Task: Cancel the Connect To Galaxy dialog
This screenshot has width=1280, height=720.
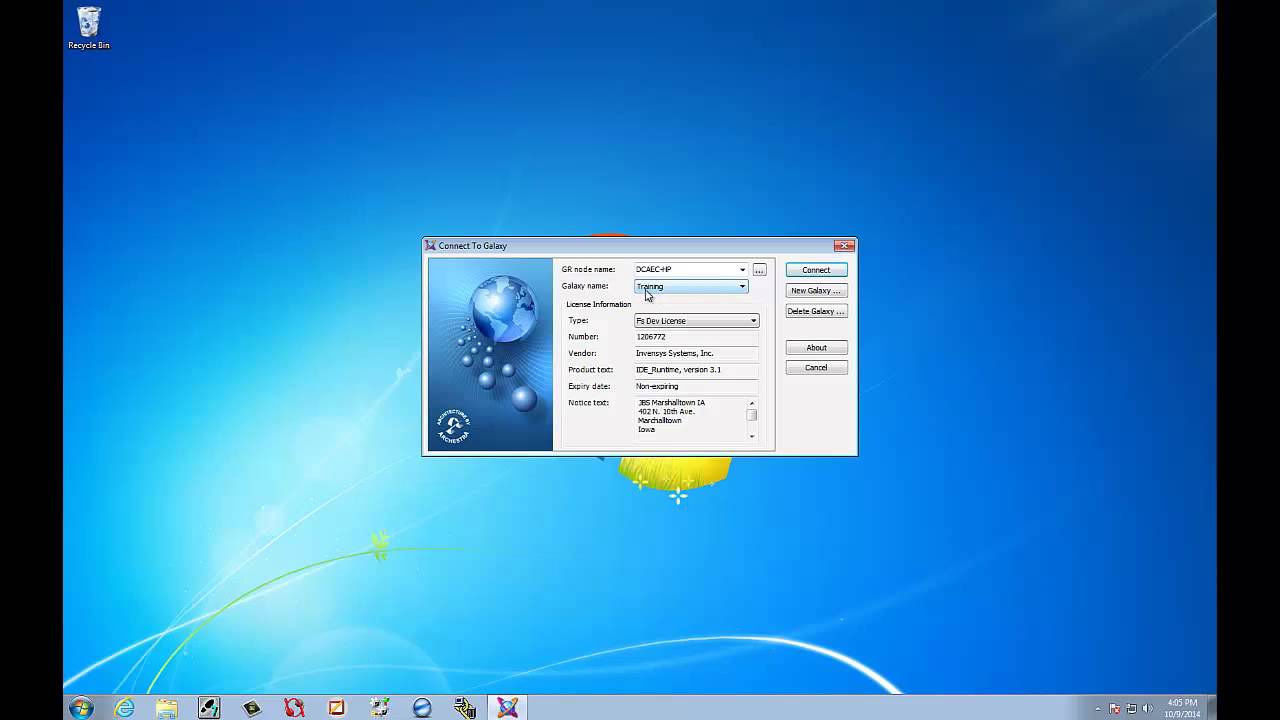Action: click(x=816, y=368)
